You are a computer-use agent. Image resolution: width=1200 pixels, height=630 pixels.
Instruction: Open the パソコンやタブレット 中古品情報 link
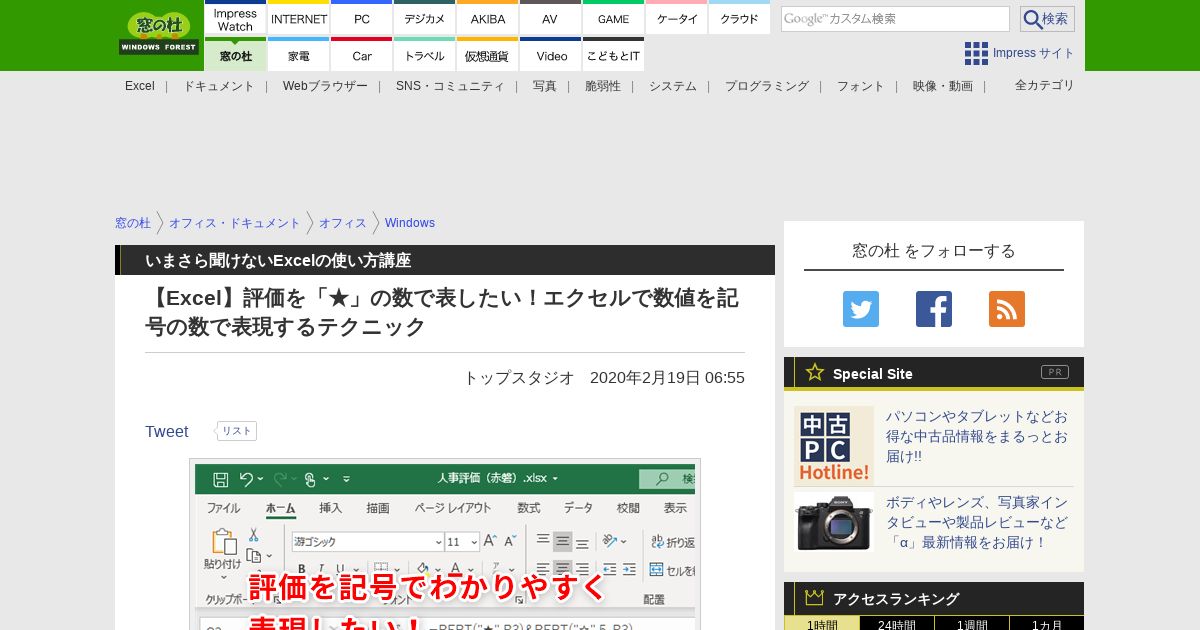tap(977, 436)
